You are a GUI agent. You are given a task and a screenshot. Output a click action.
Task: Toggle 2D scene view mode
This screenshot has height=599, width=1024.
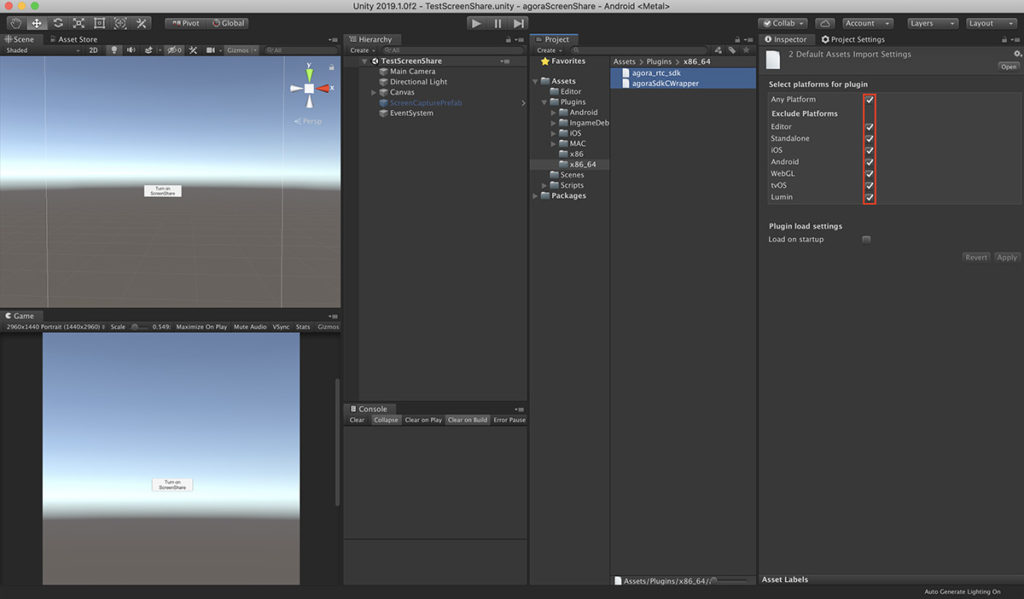(x=93, y=50)
